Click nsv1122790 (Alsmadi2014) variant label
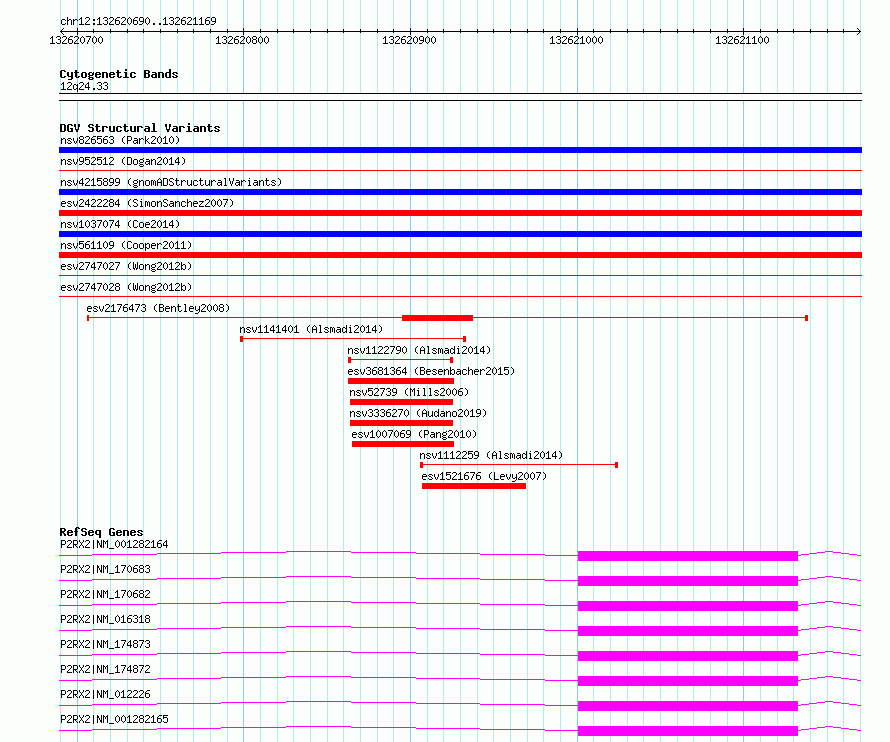 coord(419,350)
